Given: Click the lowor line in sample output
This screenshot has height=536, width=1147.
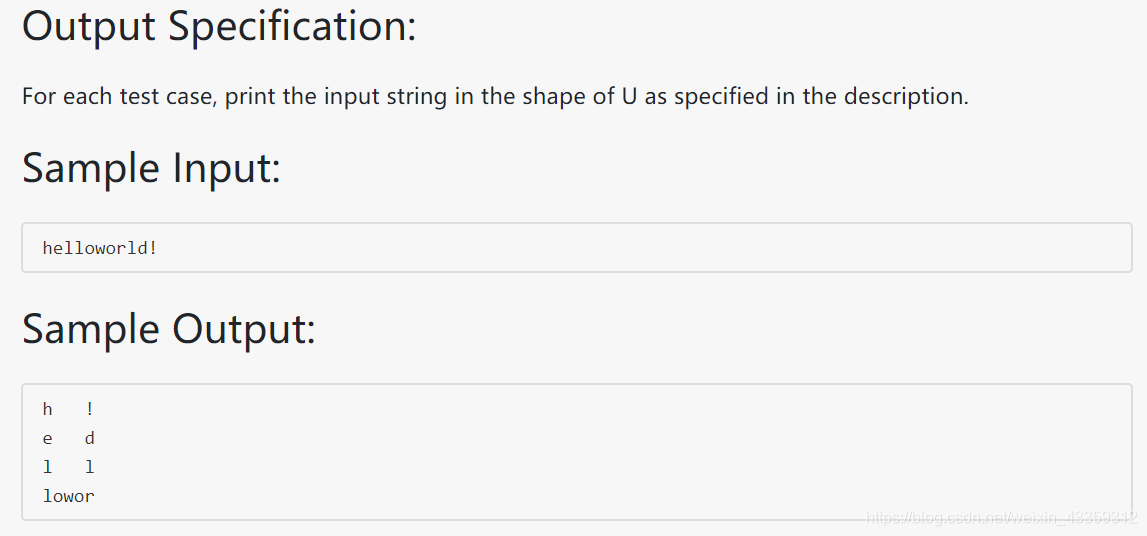Looking at the screenshot, I should 69,497.
